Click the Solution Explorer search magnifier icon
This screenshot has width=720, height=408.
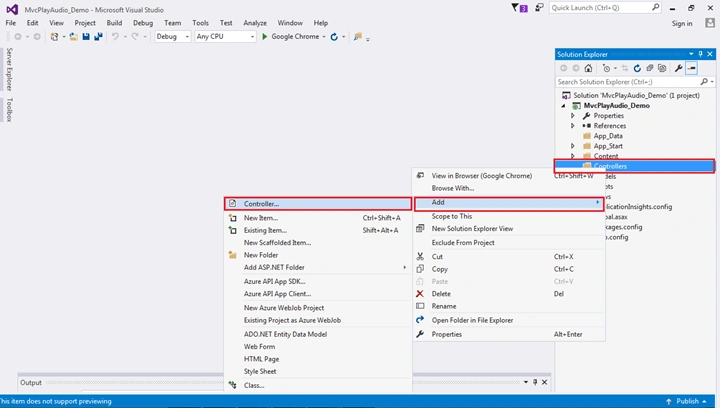click(x=704, y=82)
